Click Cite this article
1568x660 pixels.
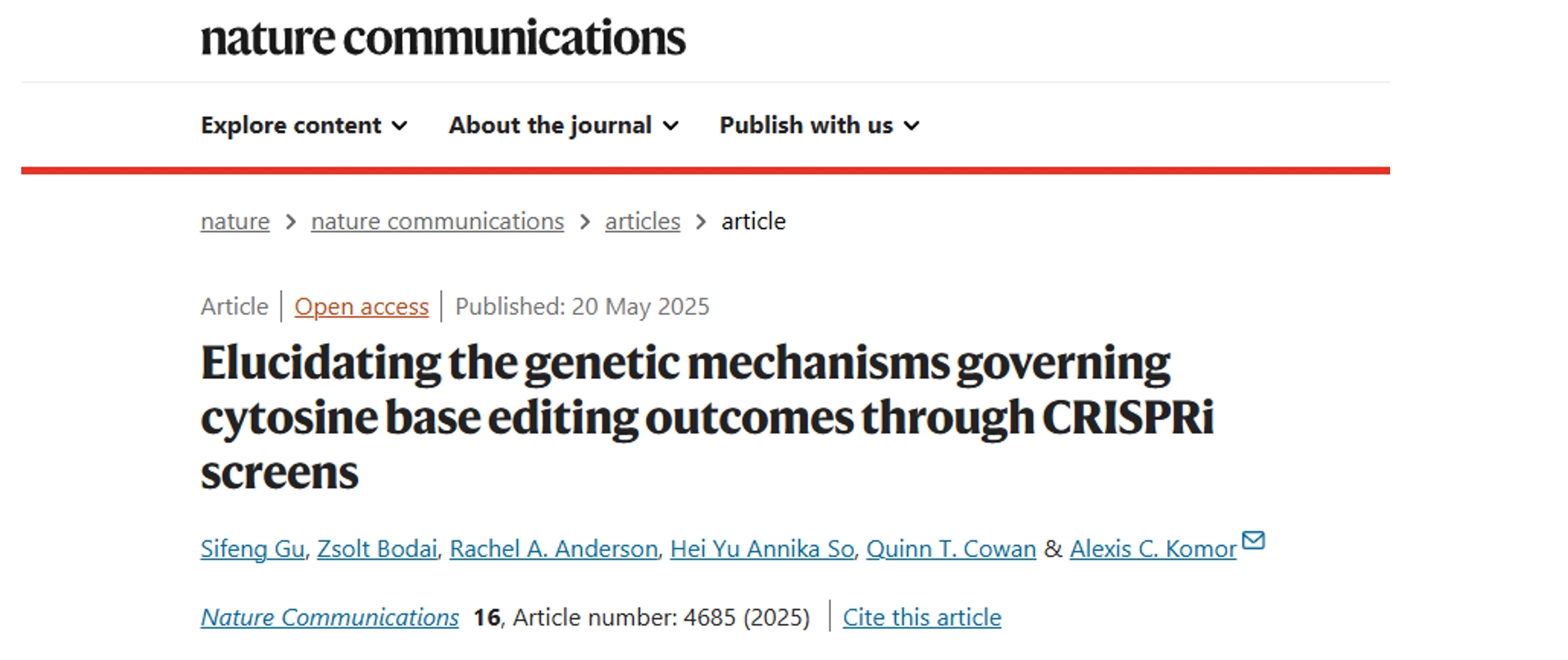click(921, 617)
